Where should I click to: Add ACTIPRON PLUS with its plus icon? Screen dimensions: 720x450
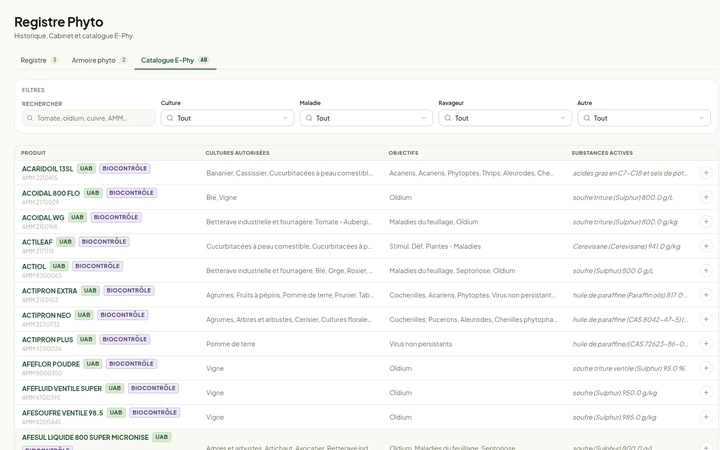(x=706, y=343)
